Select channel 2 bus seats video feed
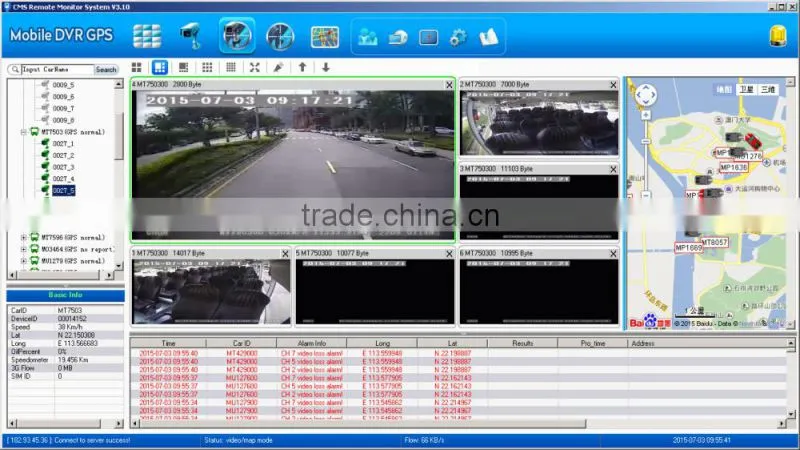This screenshot has height=450, width=800. [539, 123]
